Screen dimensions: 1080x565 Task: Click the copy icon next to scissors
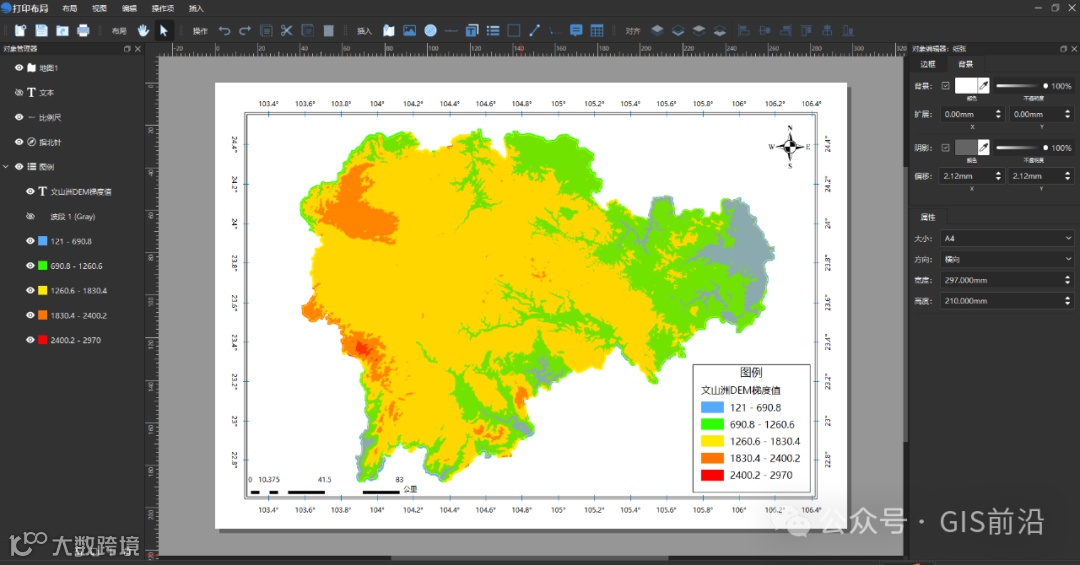[x=308, y=30]
